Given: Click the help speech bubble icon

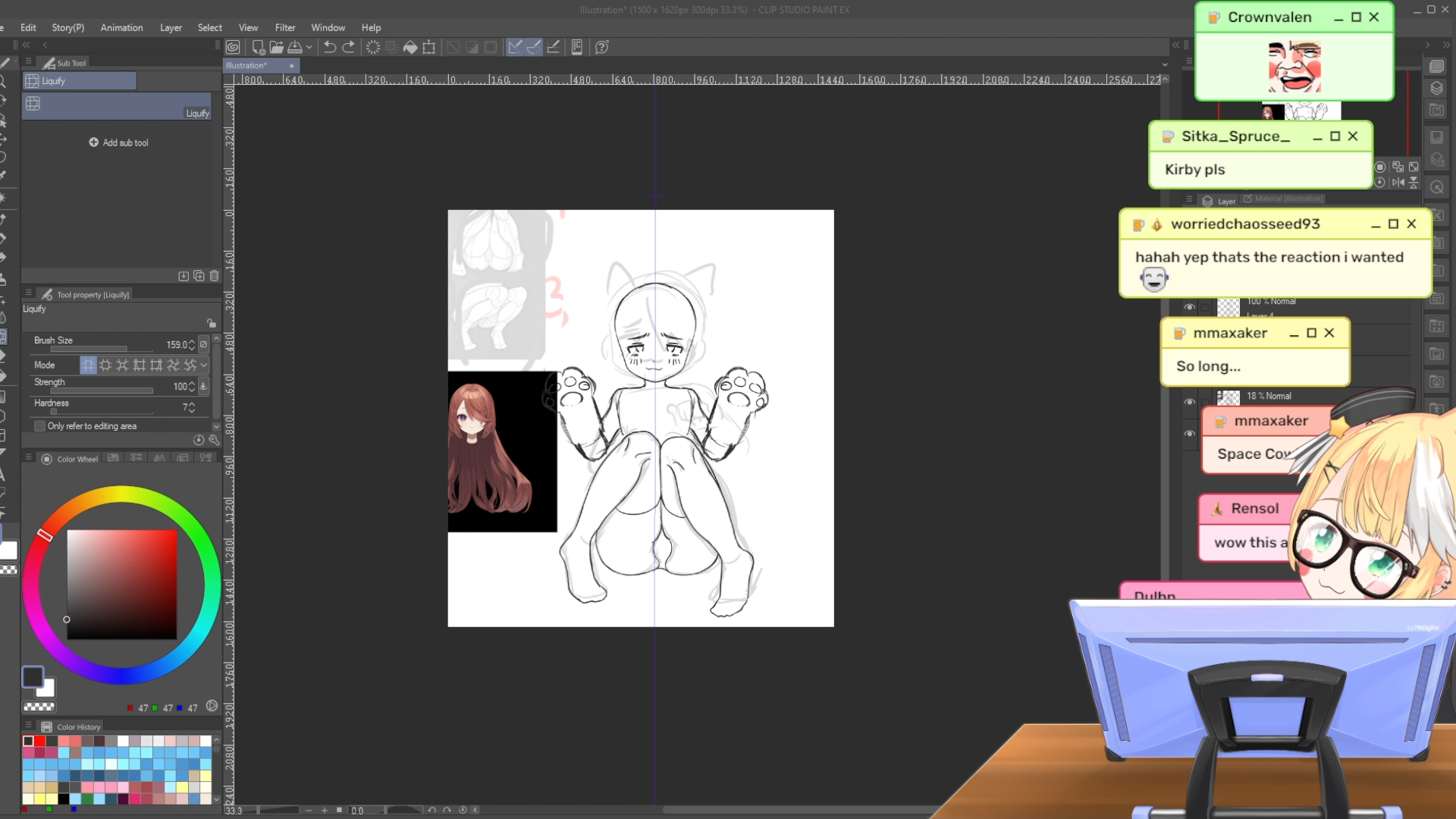Looking at the screenshot, I should pyautogui.click(x=602, y=47).
